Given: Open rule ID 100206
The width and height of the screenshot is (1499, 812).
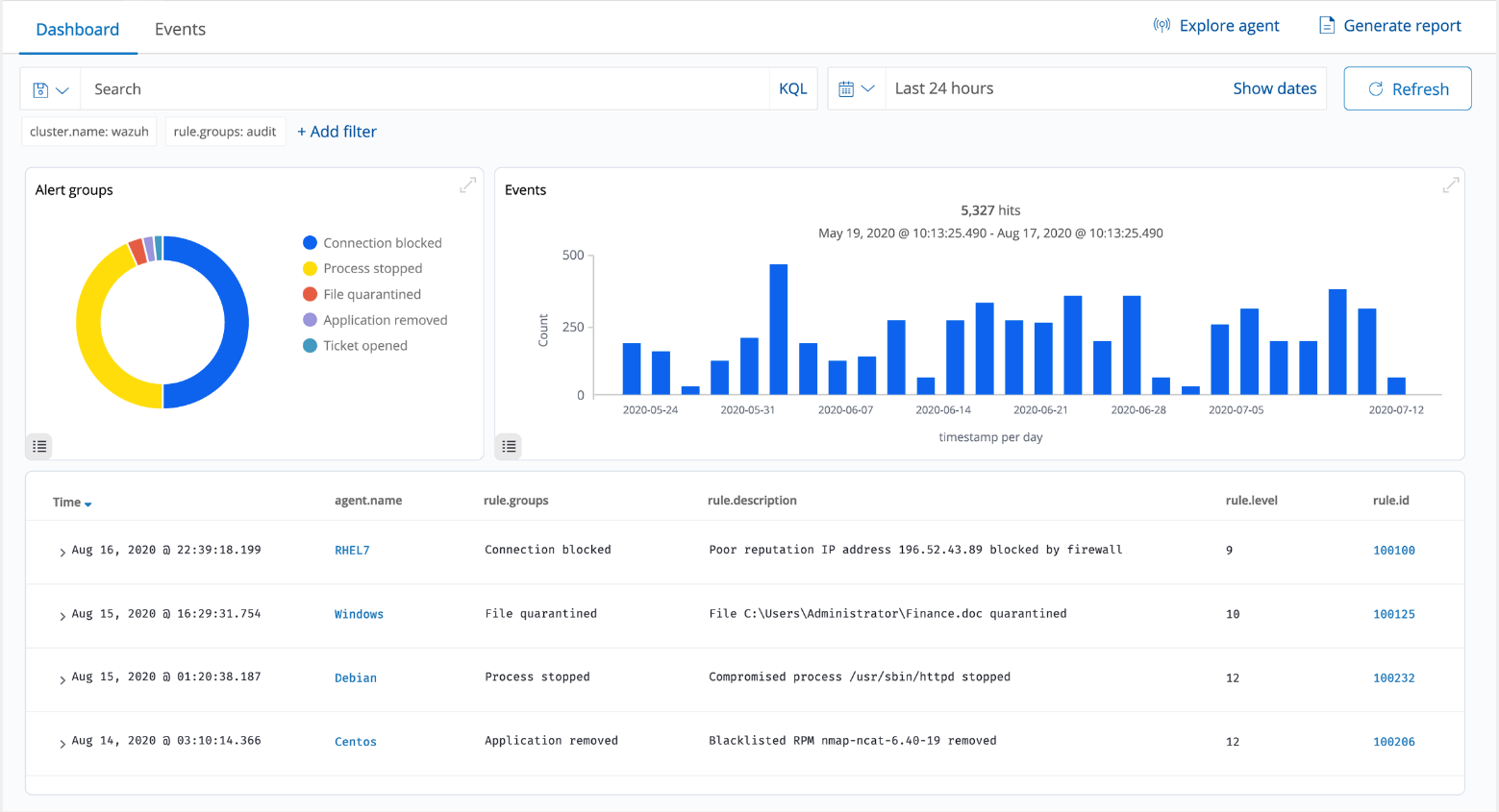Looking at the screenshot, I should [x=1394, y=742].
